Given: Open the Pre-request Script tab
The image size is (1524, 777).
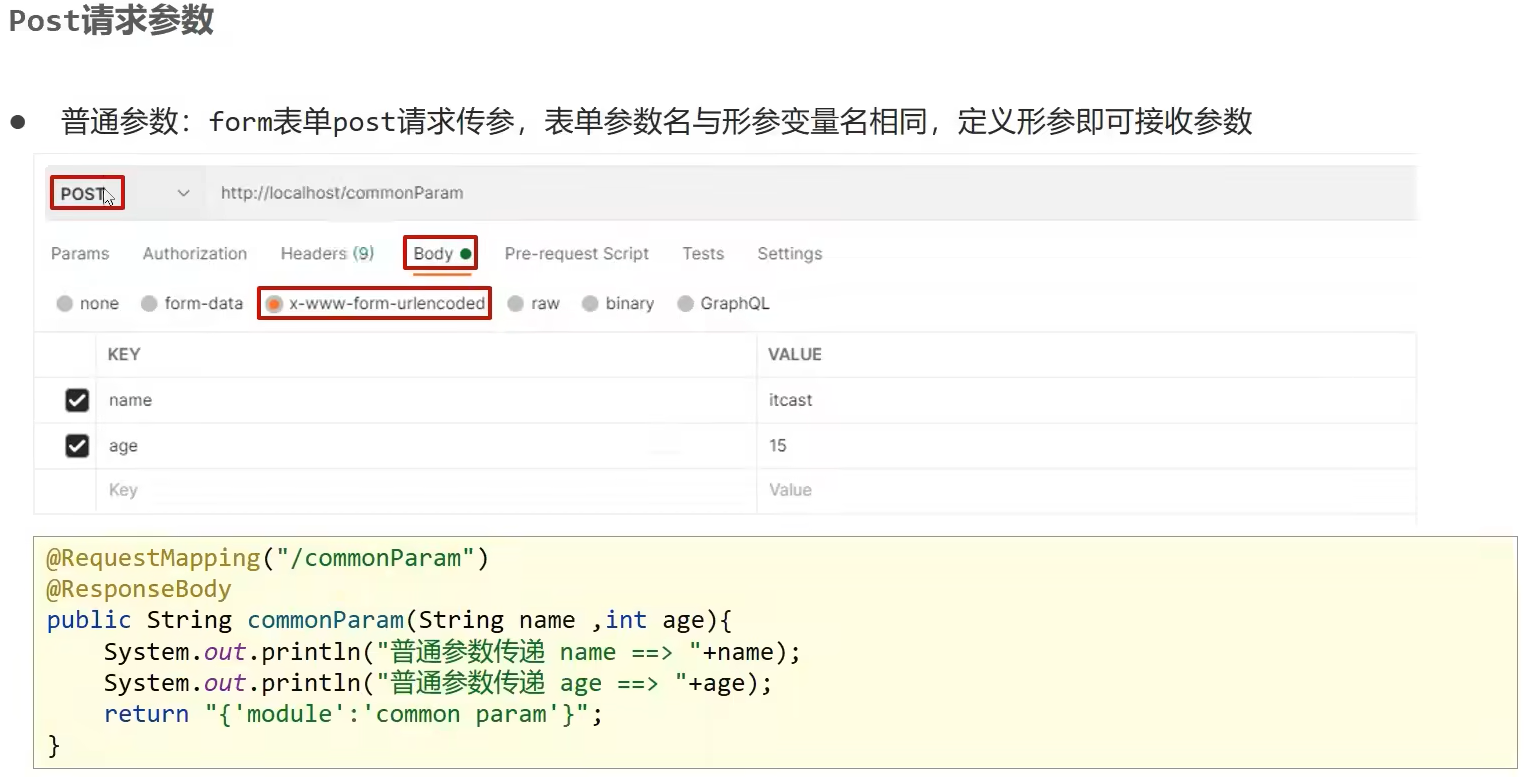Looking at the screenshot, I should pyautogui.click(x=577, y=254).
